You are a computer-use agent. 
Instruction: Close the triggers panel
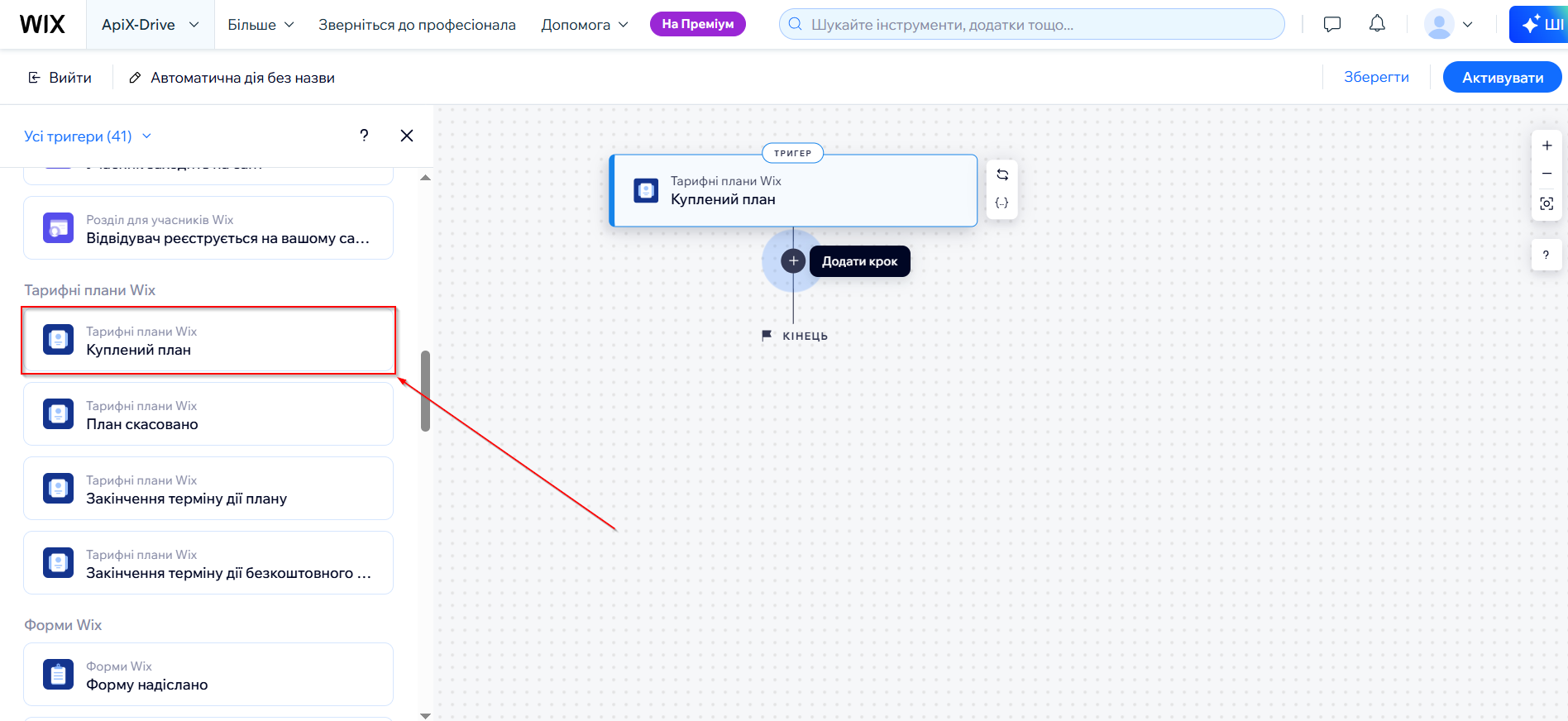pyautogui.click(x=407, y=136)
